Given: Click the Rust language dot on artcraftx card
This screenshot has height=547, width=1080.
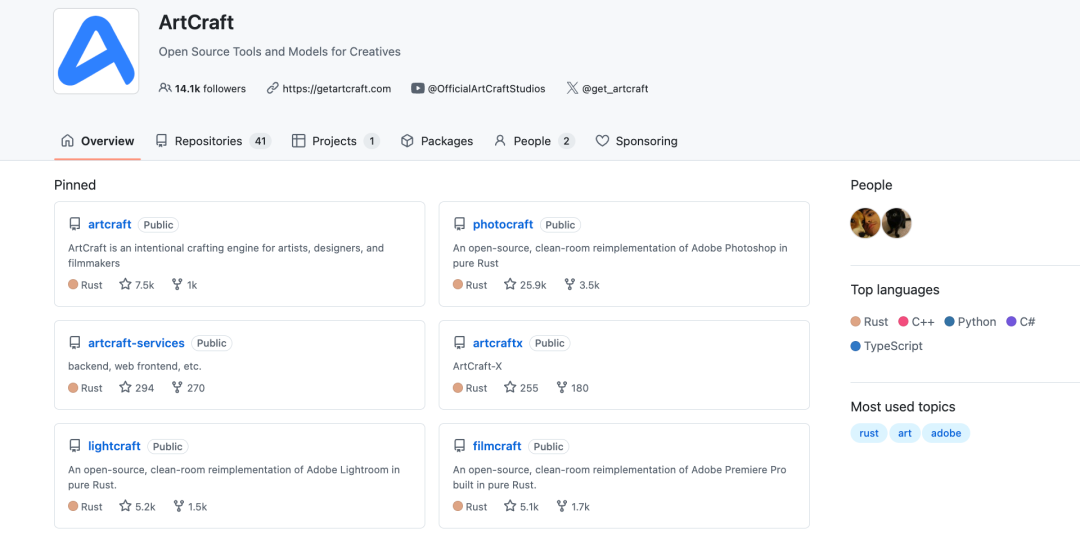Looking at the screenshot, I should pyautogui.click(x=458, y=388).
